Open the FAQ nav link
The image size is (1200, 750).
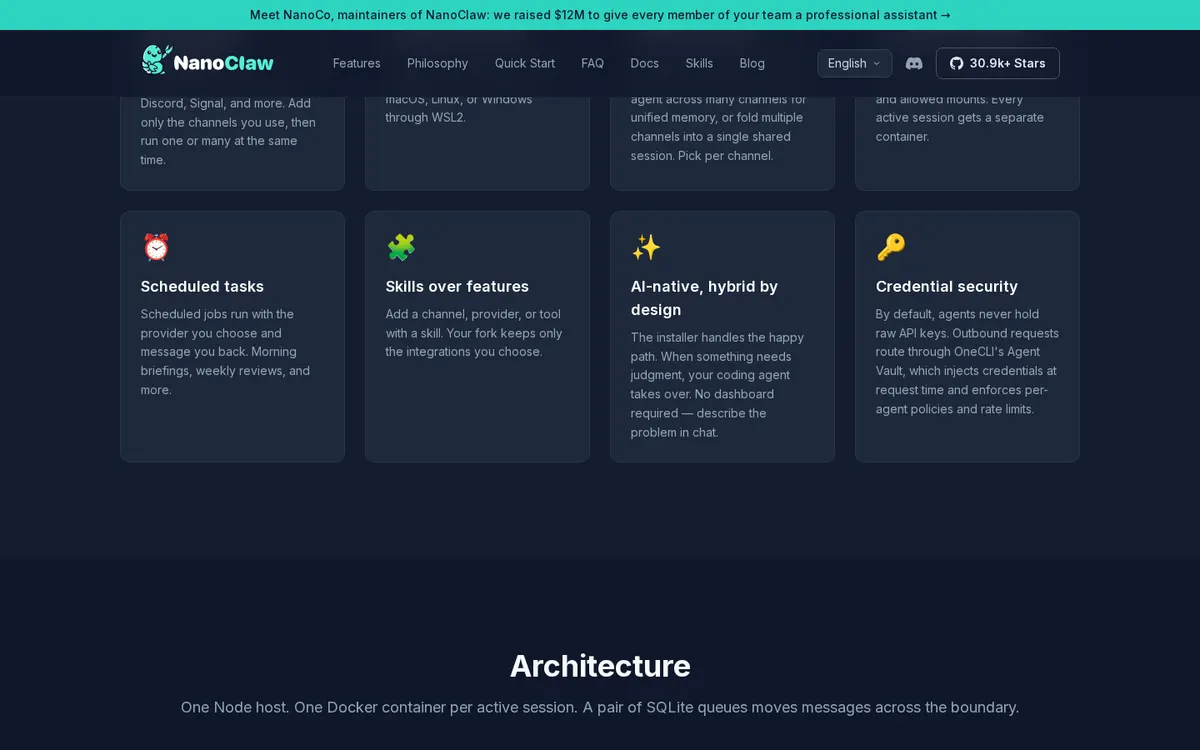[x=593, y=63]
